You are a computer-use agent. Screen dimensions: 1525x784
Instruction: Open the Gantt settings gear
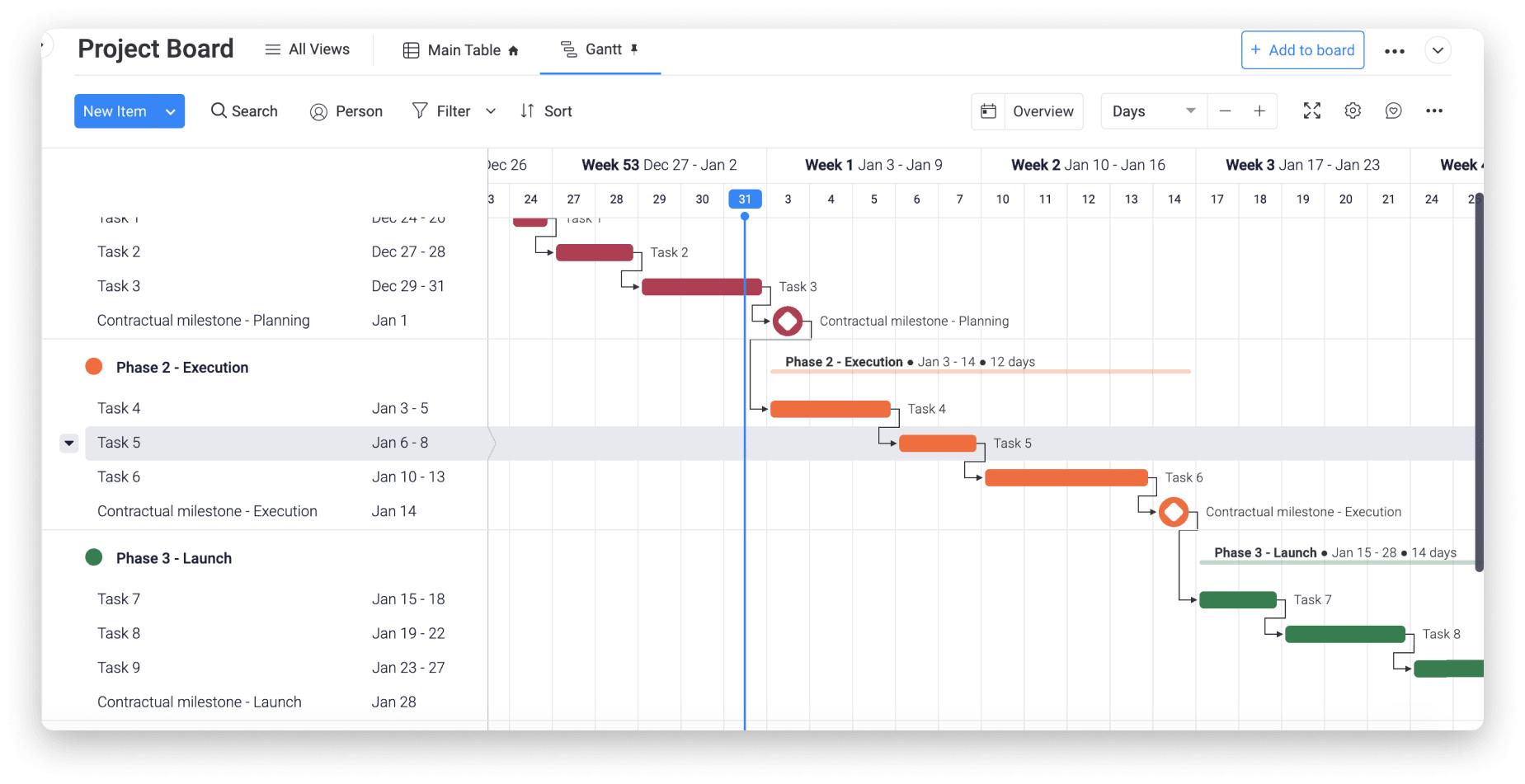[1353, 110]
